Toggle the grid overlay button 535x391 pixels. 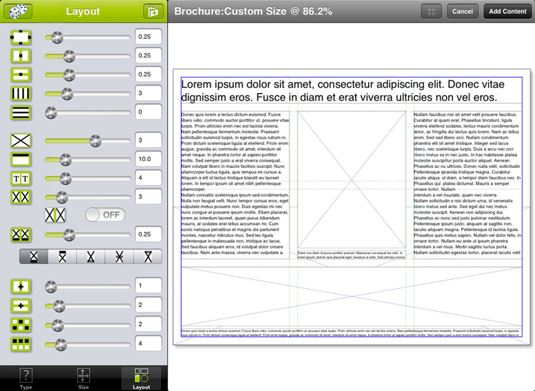(431, 12)
